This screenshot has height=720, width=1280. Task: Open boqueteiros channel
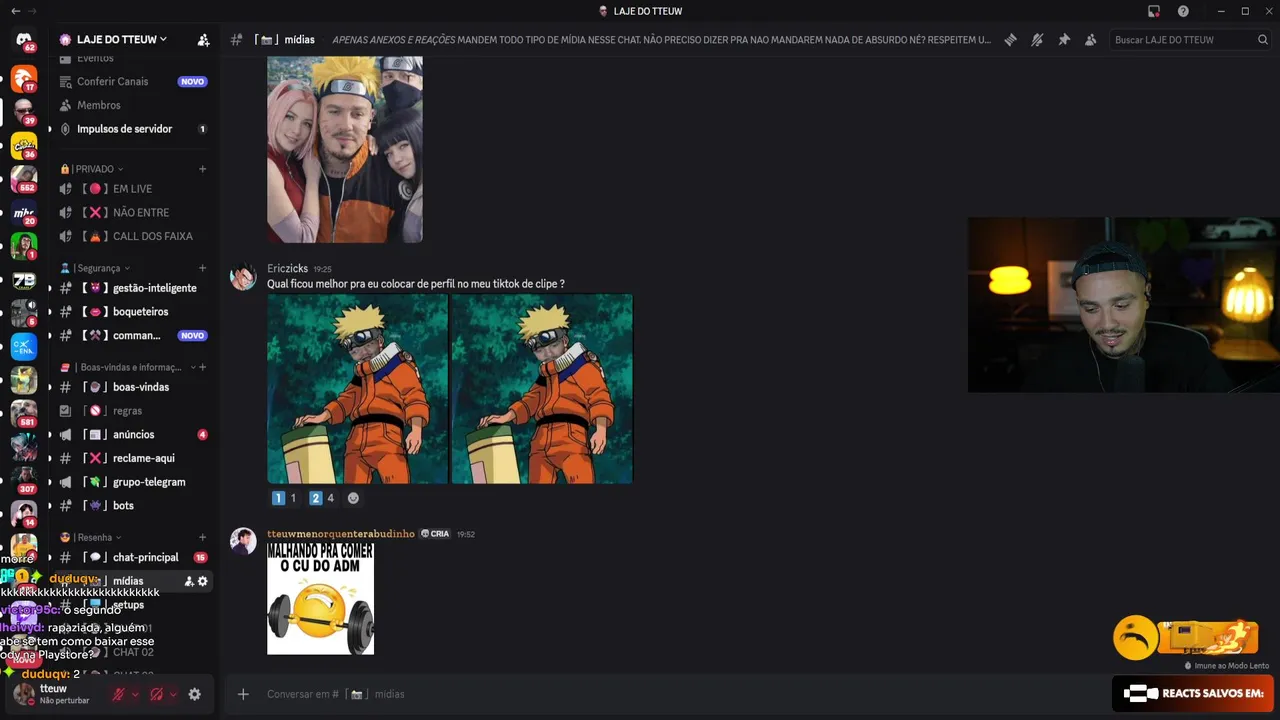(133, 312)
